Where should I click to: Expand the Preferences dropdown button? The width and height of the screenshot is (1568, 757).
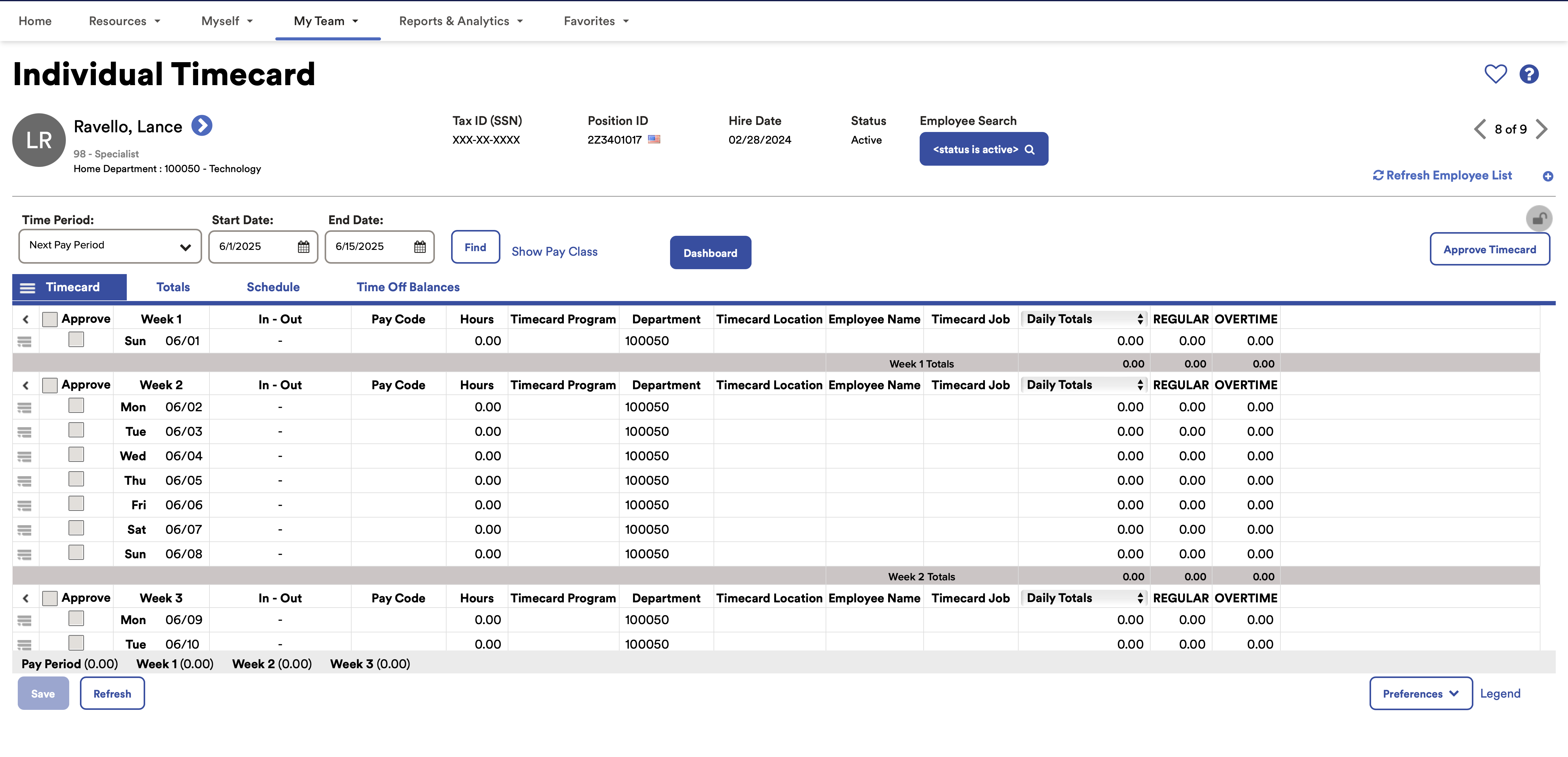(x=1421, y=693)
